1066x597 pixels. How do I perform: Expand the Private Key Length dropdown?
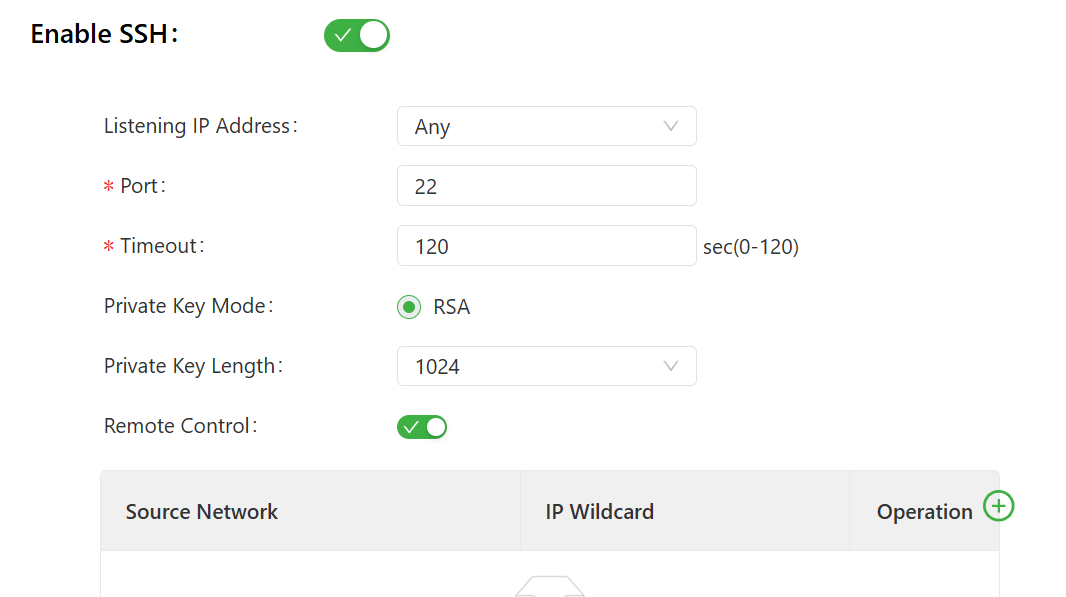[546, 367]
